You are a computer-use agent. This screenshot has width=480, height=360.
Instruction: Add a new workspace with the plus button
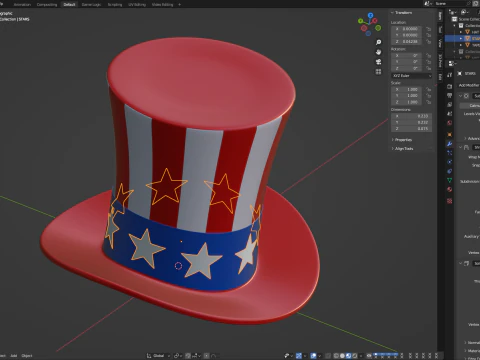179,5
